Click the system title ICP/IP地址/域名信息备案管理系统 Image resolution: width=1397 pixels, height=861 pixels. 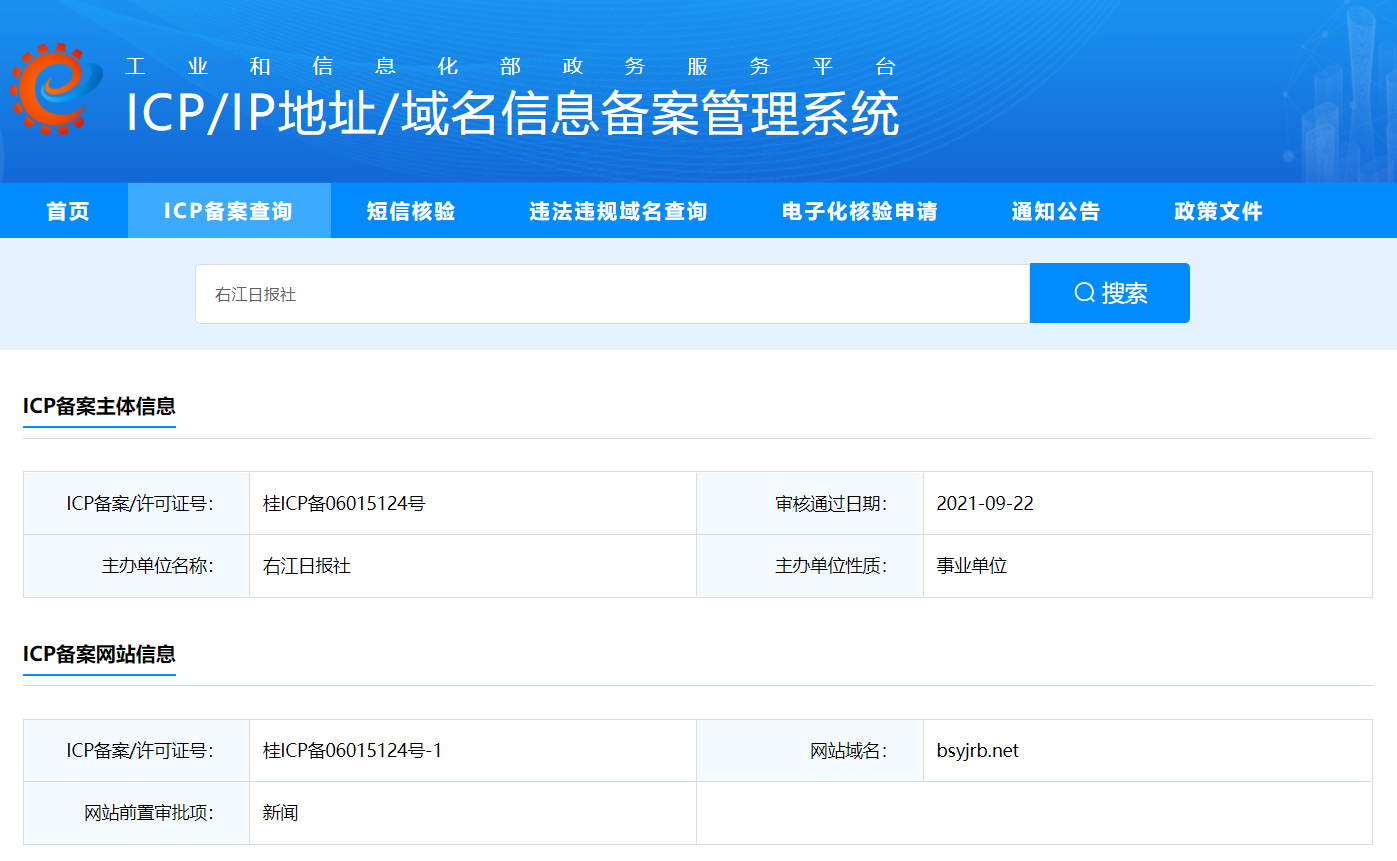(512, 113)
